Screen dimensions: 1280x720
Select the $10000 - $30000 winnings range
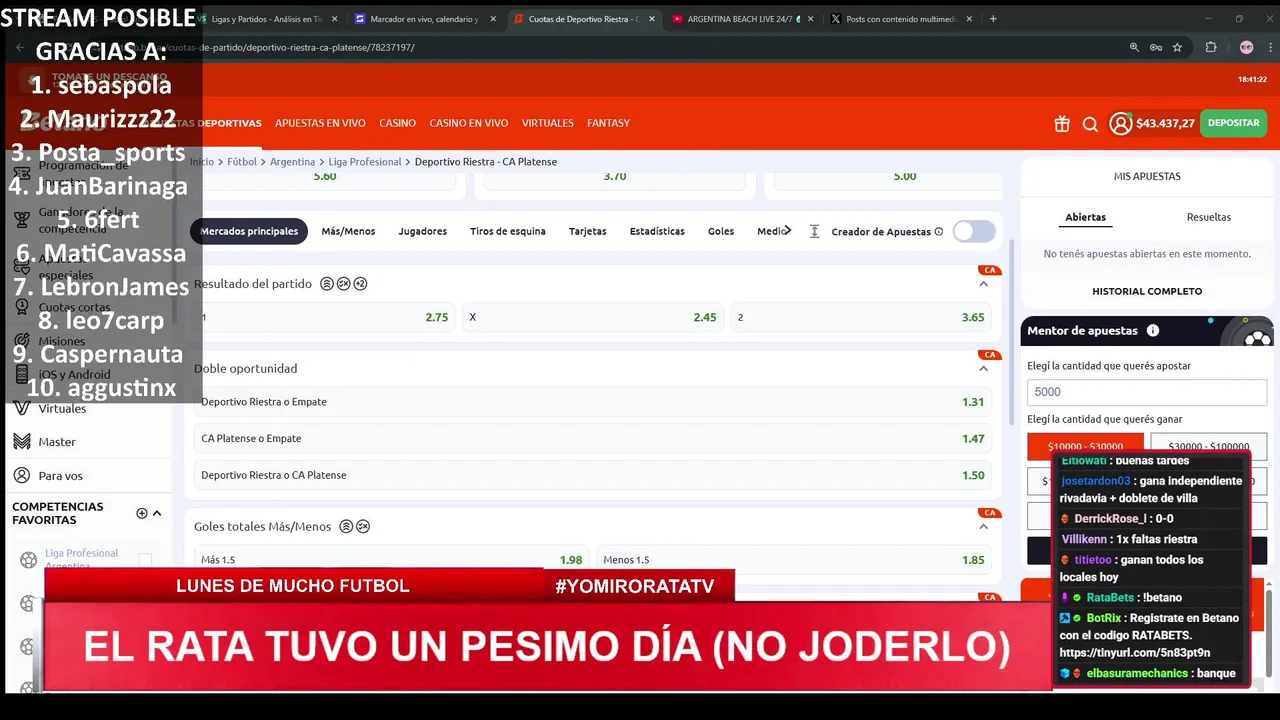(1085, 446)
